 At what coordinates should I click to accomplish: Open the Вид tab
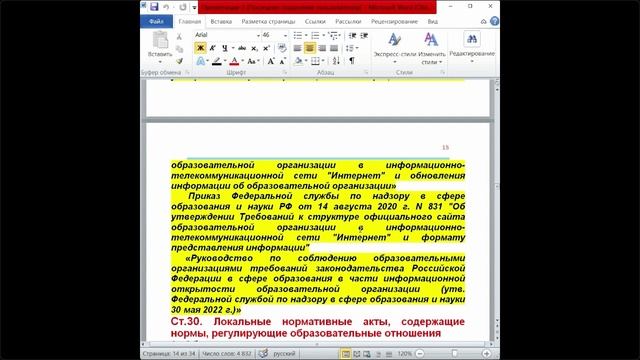point(433,21)
